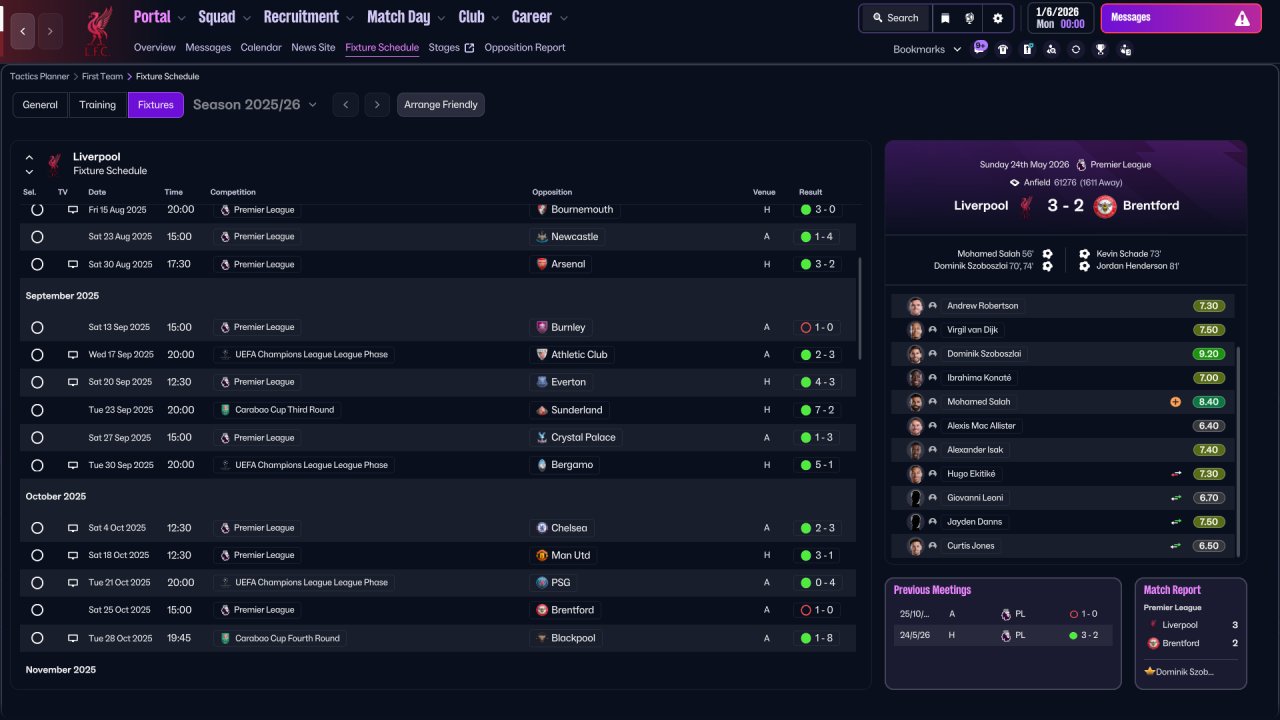Open the Overview sub-menu item
The height and width of the screenshot is (720, 1280).
(154, 48)
